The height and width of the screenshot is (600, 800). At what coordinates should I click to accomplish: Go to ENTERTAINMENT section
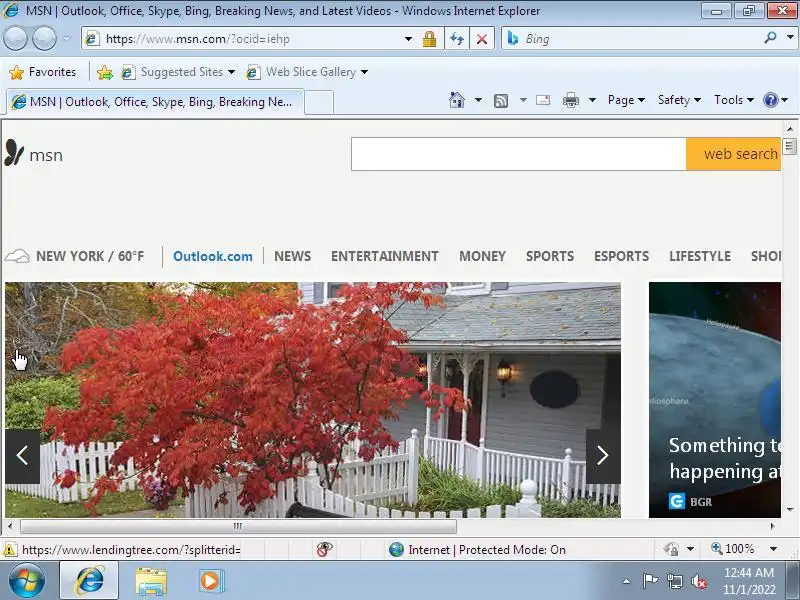(x=385, y=256)
